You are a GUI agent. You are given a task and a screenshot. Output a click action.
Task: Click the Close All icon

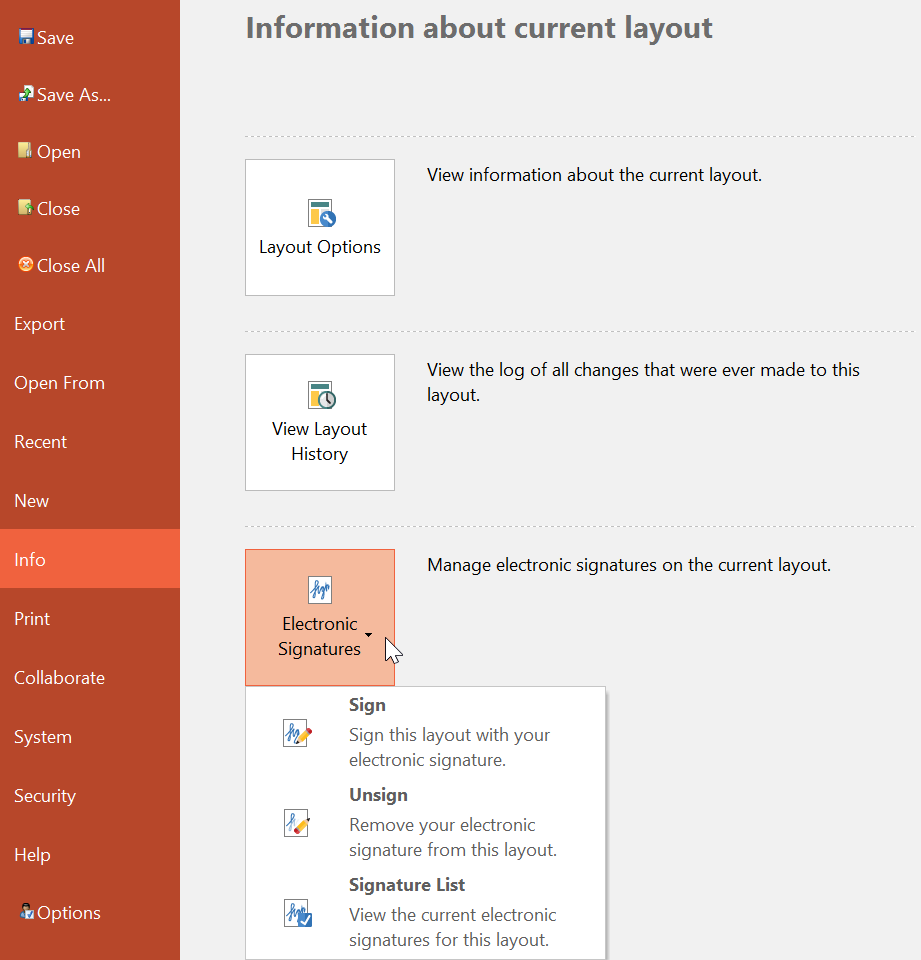26,265
